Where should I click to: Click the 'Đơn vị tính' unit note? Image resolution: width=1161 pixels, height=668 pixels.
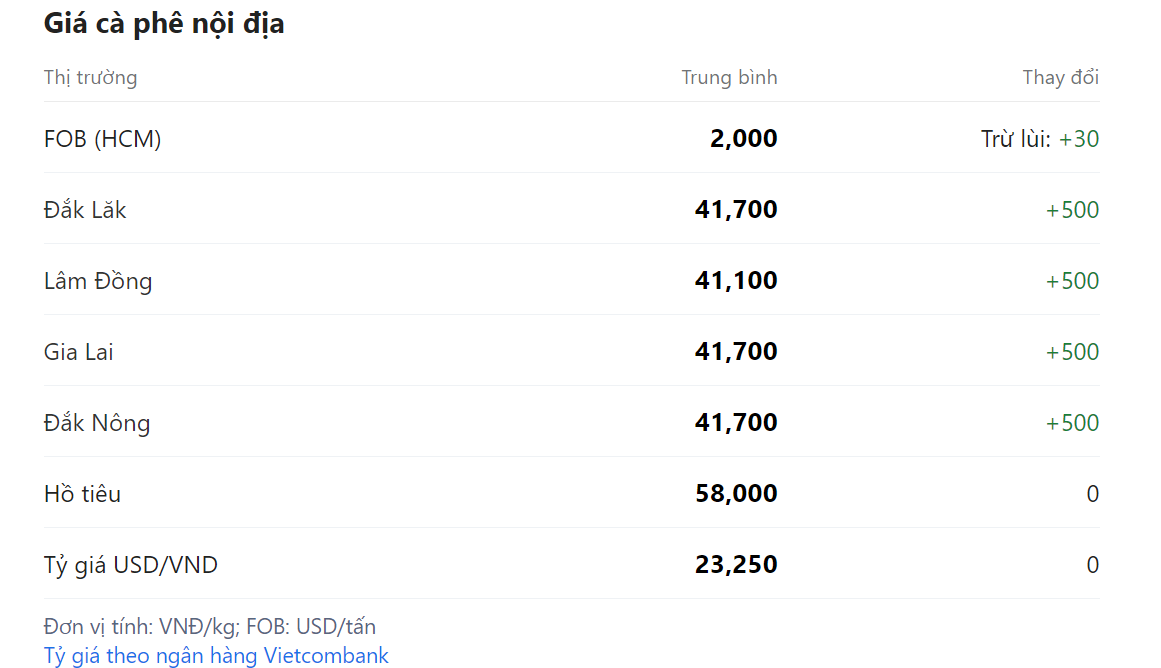click(210, 627)
